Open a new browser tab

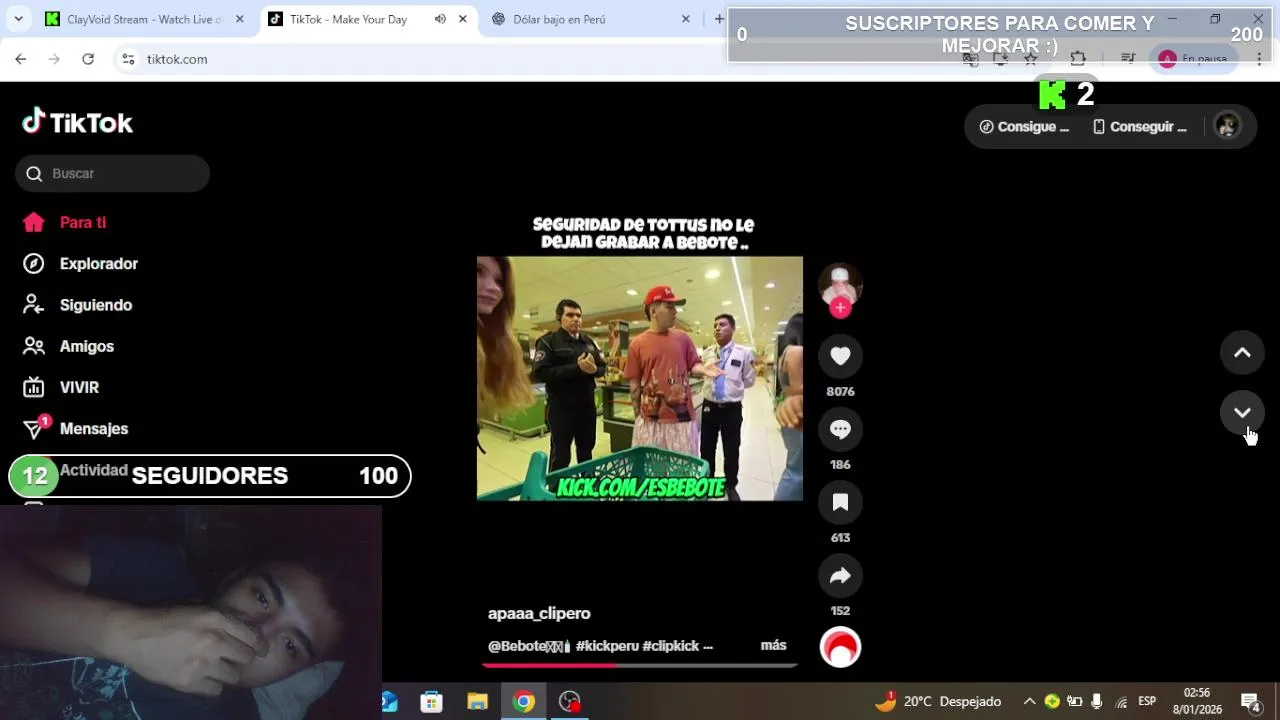[718, 19]
